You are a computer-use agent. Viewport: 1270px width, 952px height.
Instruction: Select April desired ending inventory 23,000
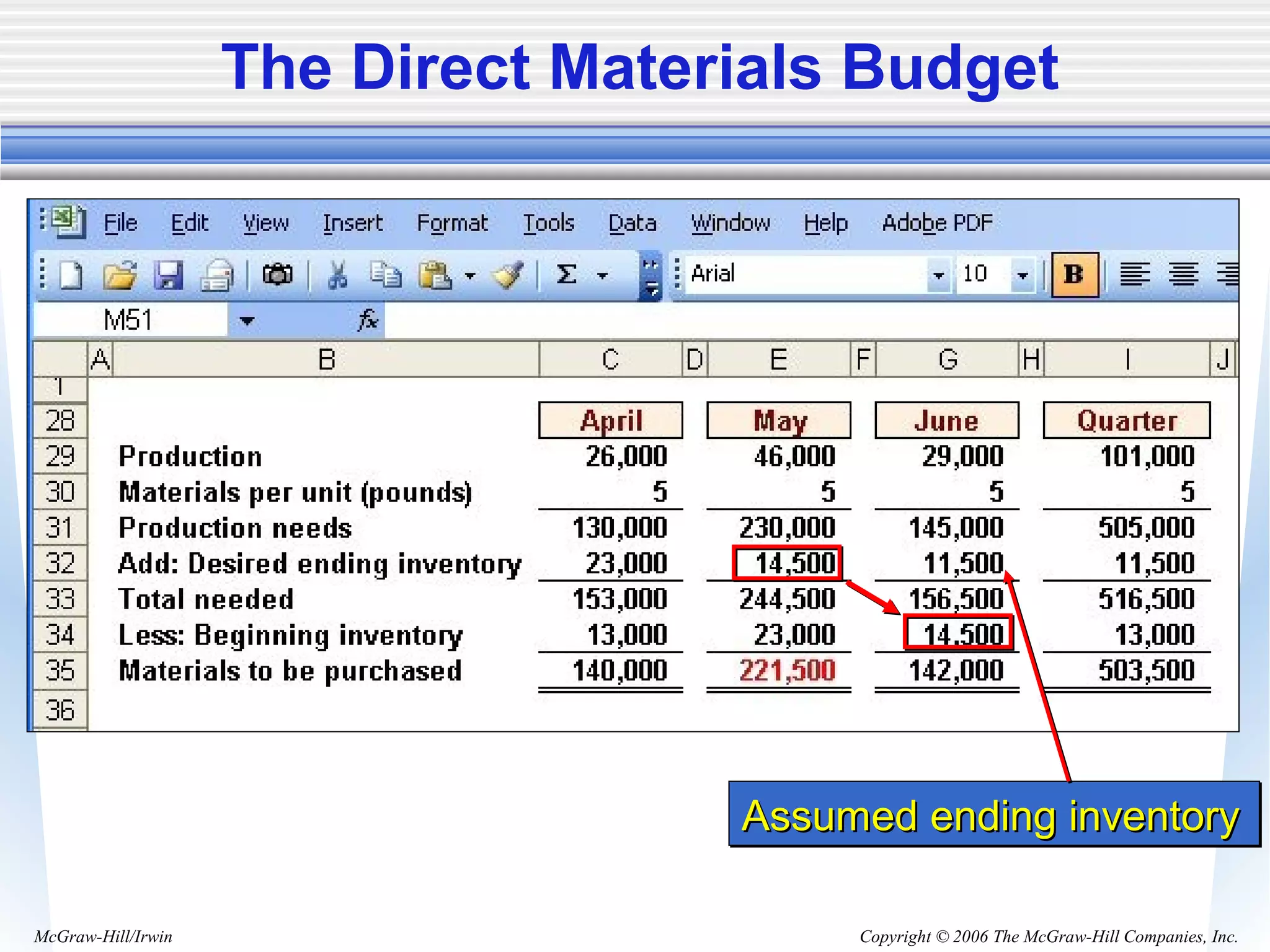click(626, 563)
